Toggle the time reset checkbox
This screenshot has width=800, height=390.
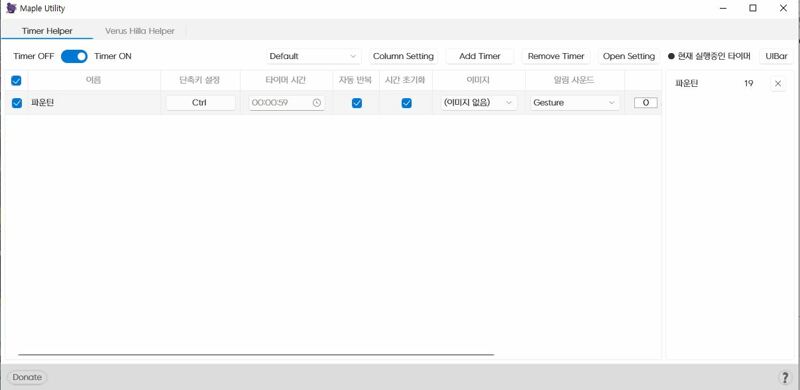(x=407, y=103)
